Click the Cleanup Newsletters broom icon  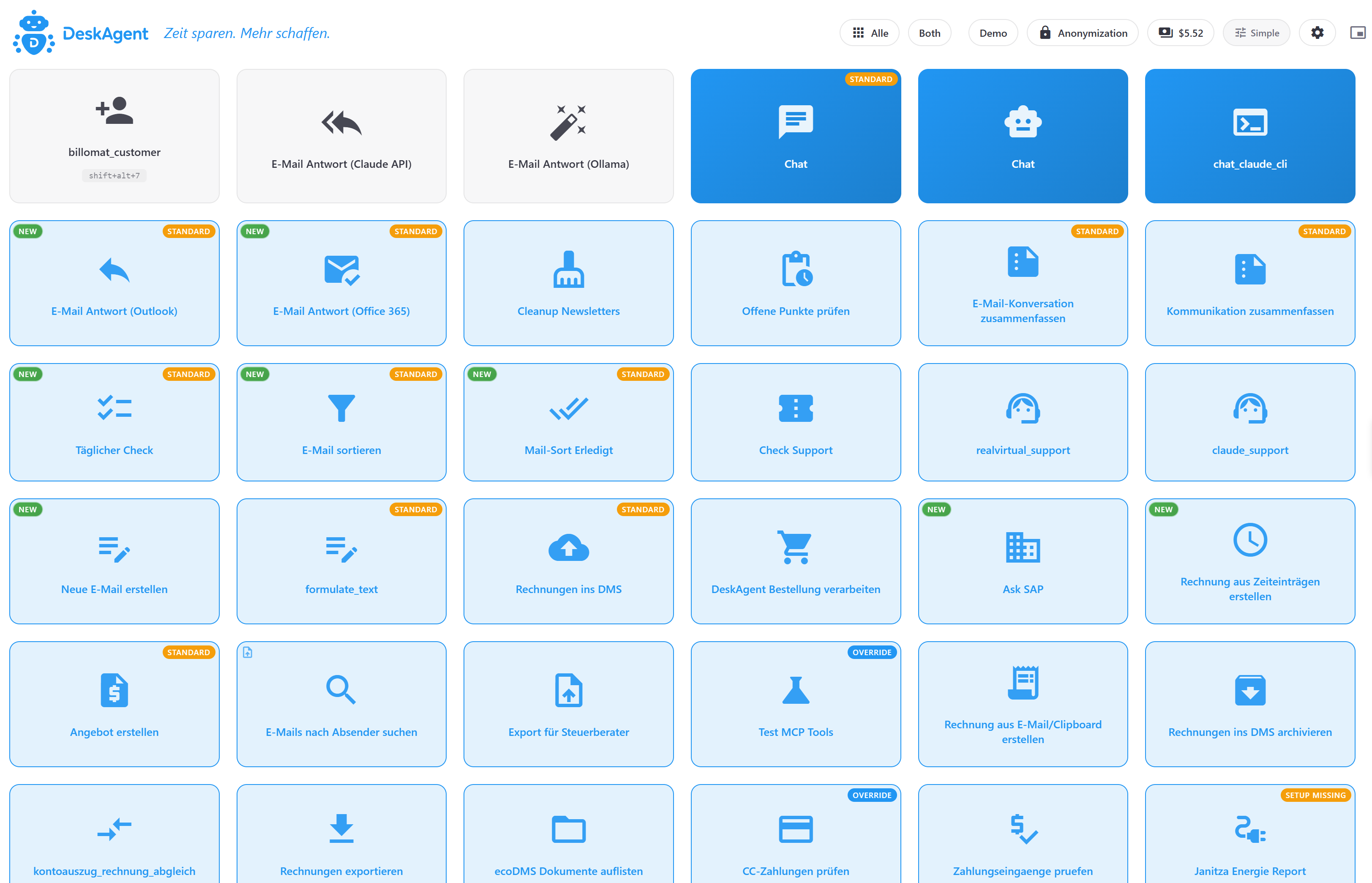click(x=568, y=269)
